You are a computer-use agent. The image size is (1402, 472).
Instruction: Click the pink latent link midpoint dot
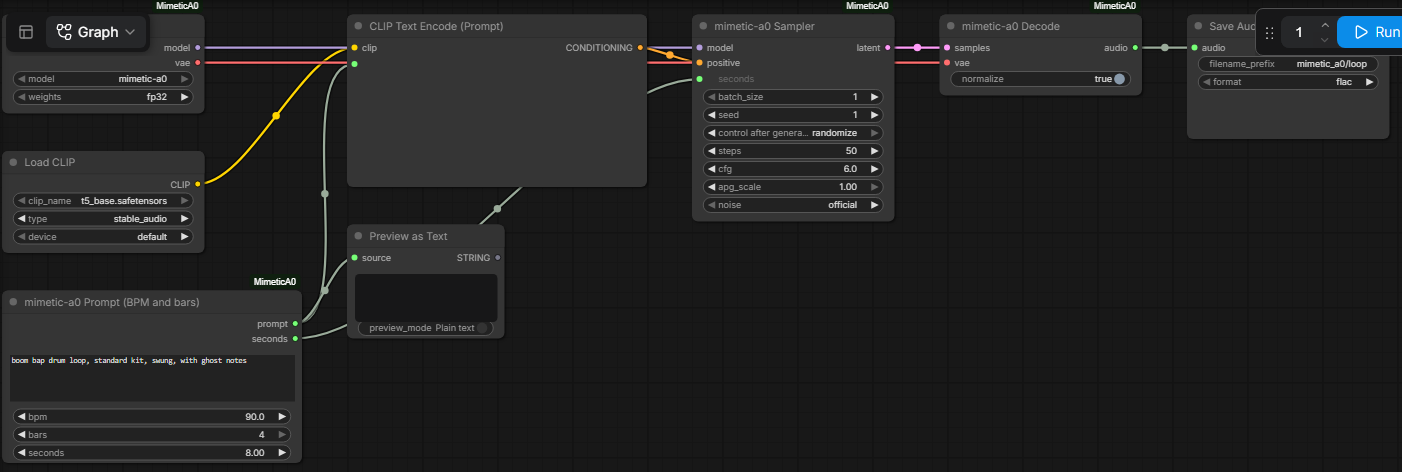pyautogui.click(x=917, y=47)
